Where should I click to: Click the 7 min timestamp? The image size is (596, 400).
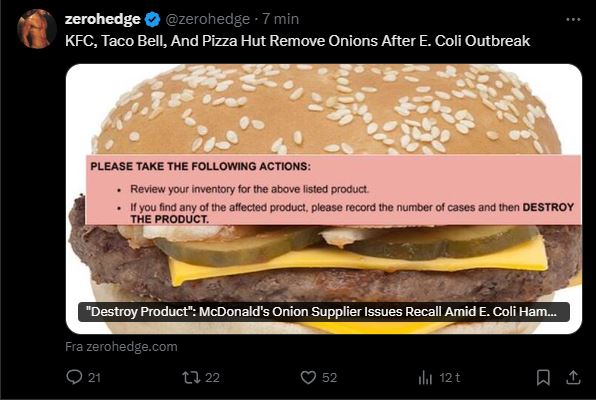281,19
